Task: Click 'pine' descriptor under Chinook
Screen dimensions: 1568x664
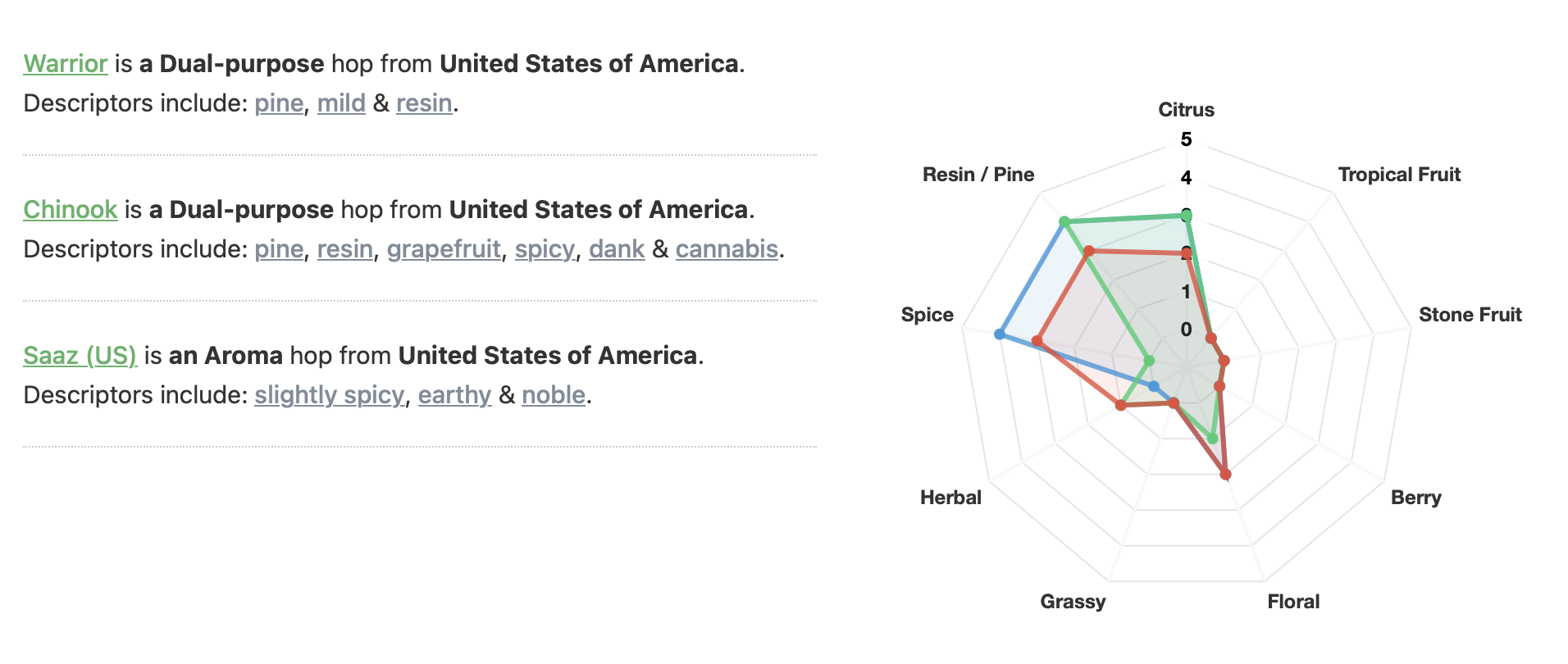Action: (x=279, y=249)
